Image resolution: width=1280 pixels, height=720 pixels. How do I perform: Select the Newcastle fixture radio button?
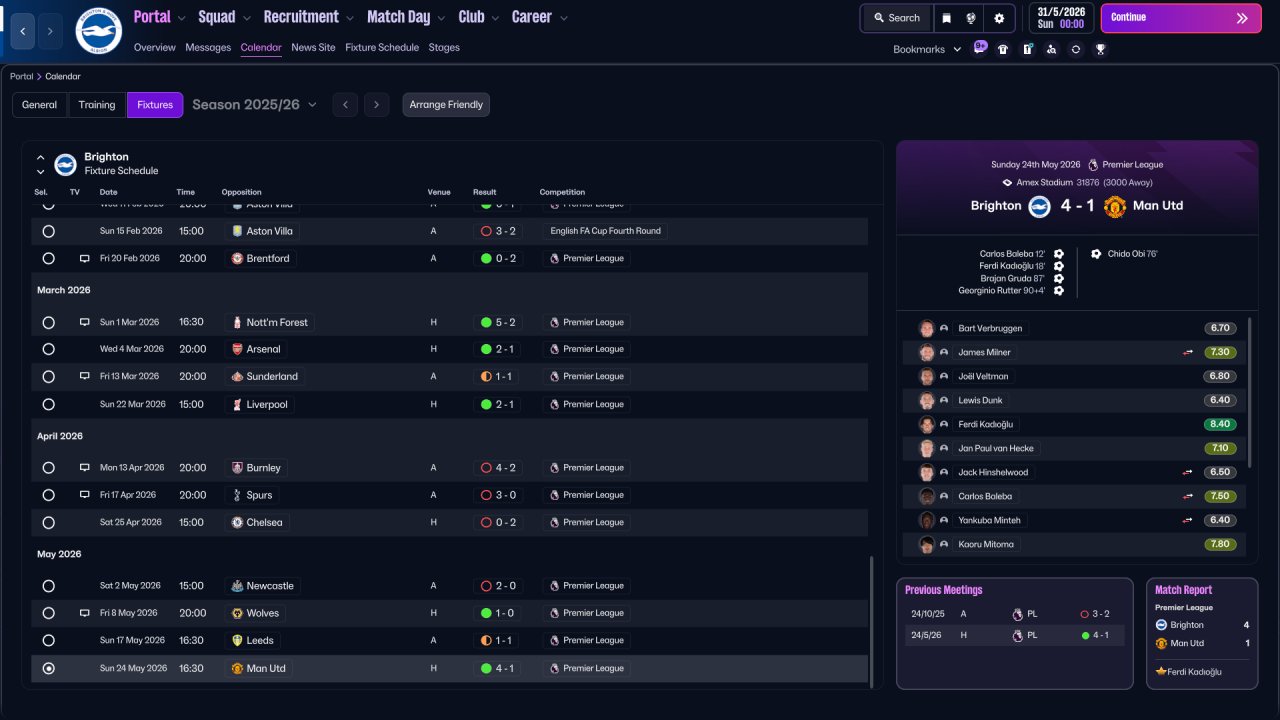point(48,586)
